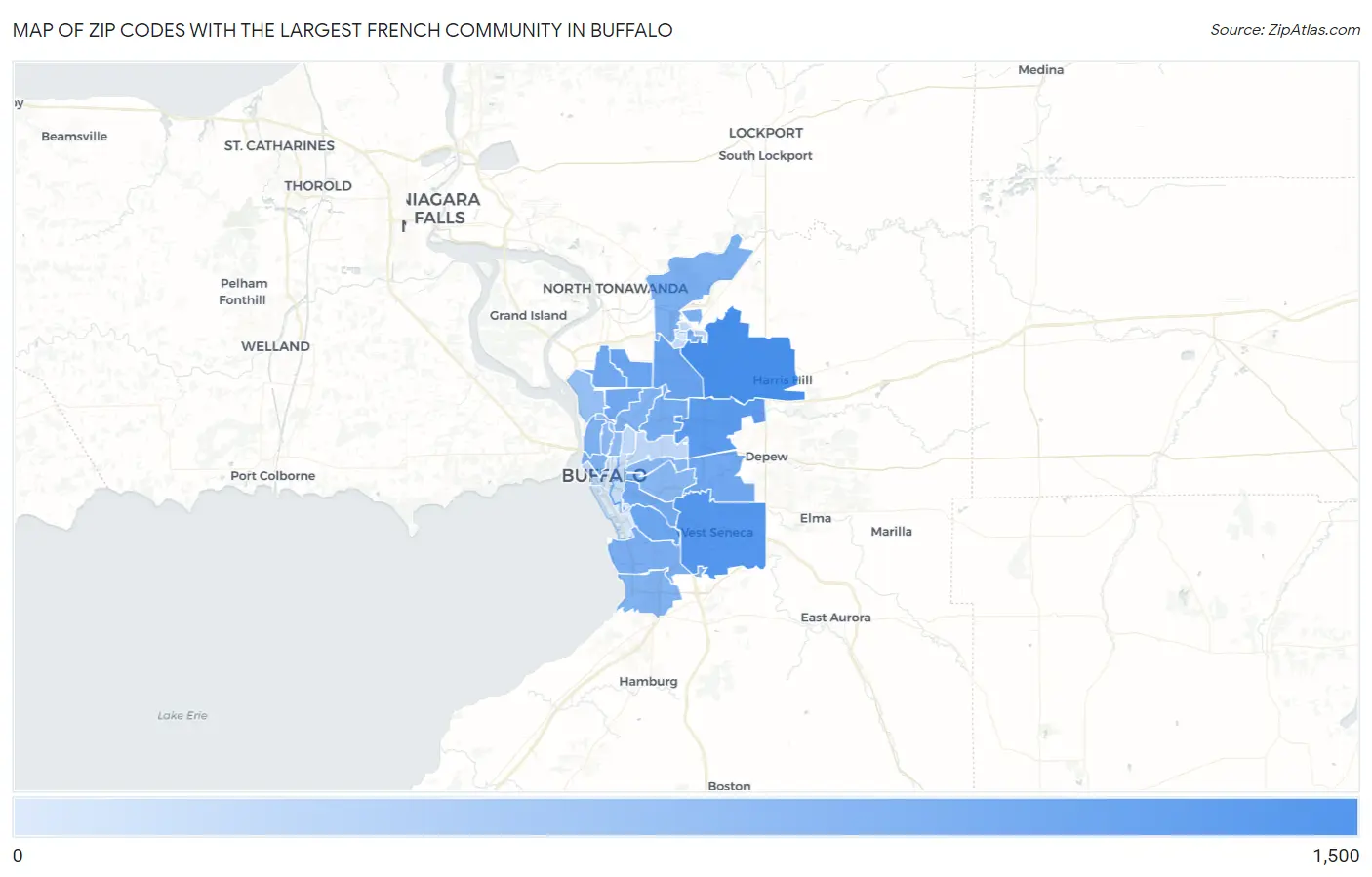The width and height of the screenshot is (1372, 877).
Task: Click the Depew town label
Action: [x=766, y=457]
